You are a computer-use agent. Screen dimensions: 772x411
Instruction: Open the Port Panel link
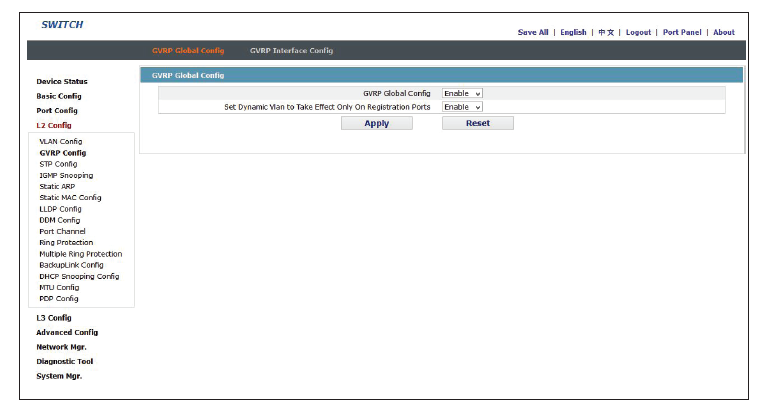(x=682, y=32)
